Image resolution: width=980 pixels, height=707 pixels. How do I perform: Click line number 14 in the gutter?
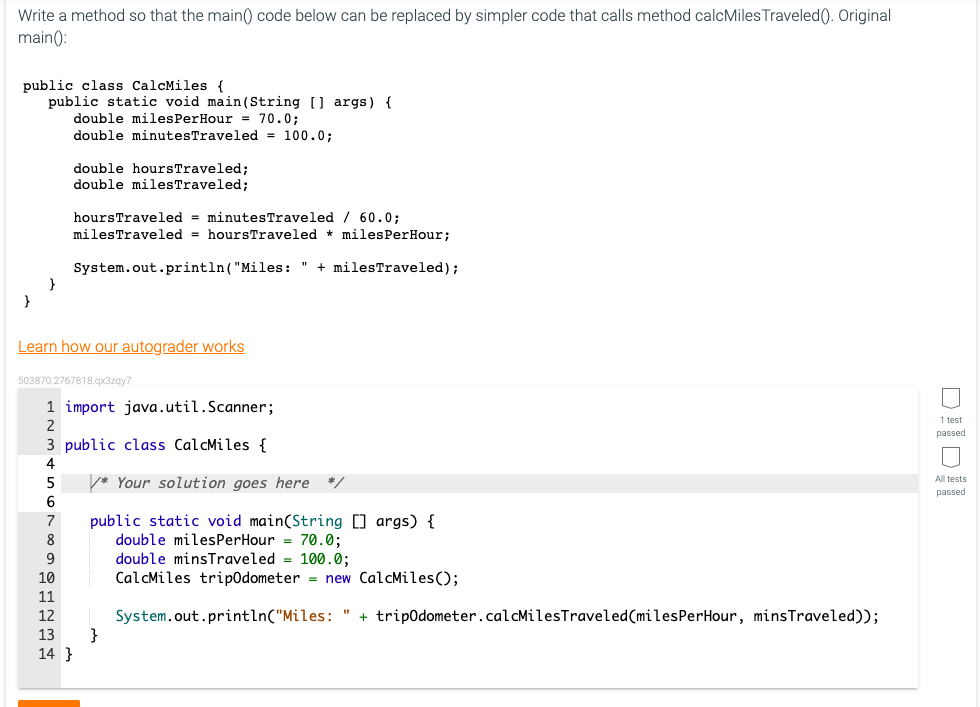[x=45, y=654]
